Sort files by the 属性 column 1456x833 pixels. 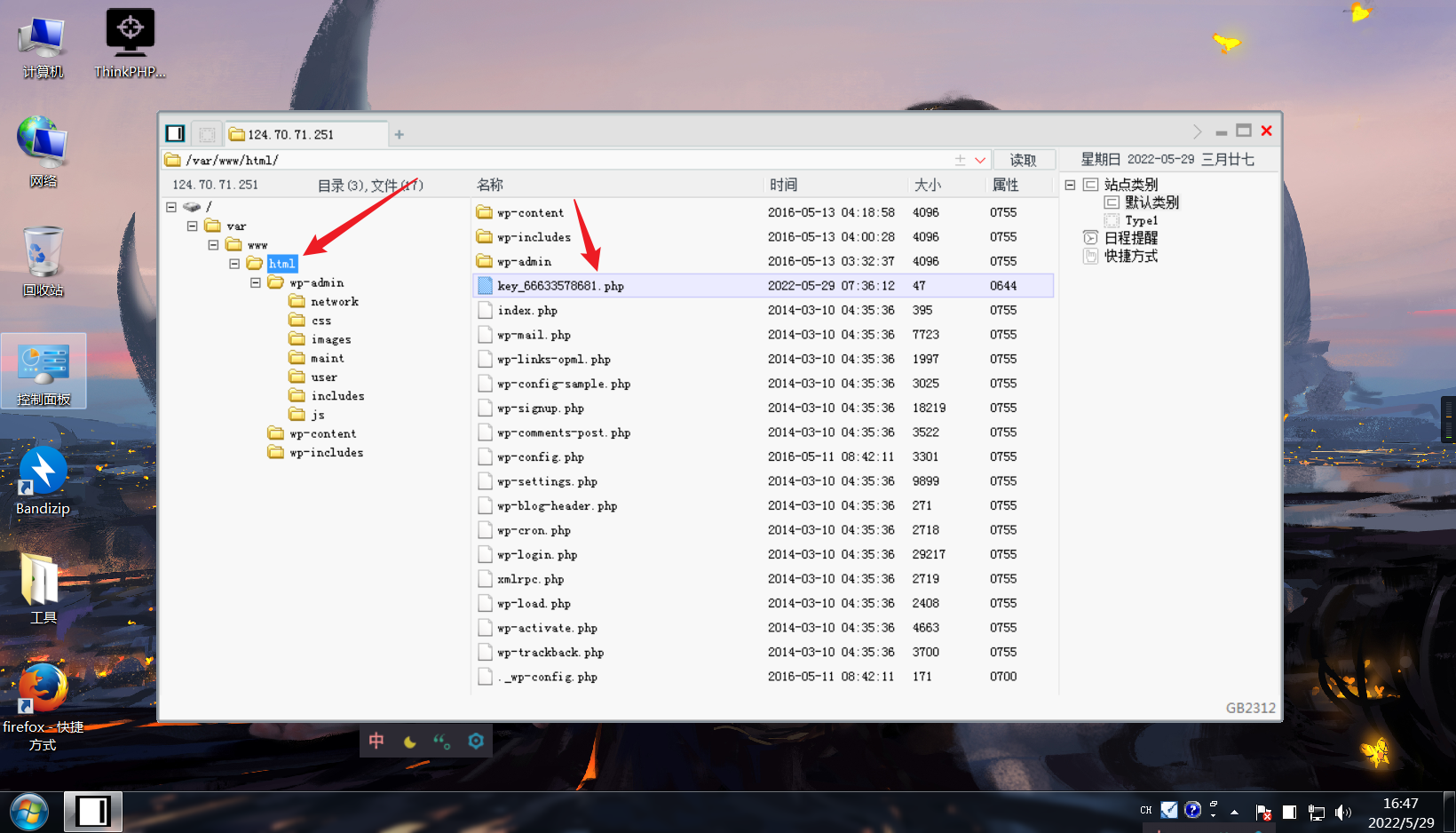(x=1005, y=185)
